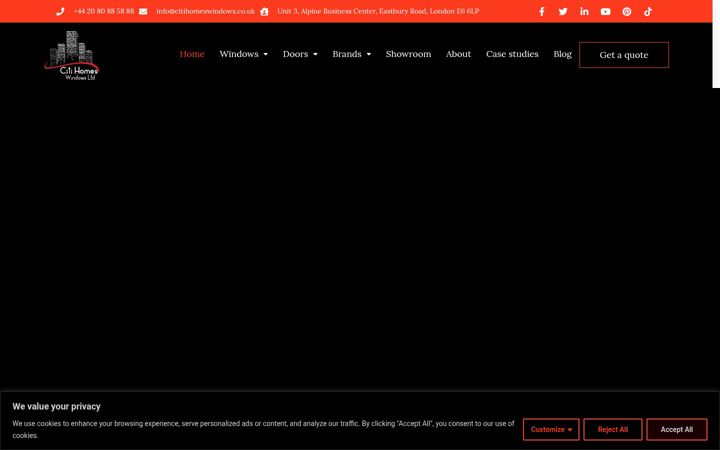Open the LinkedIn social icon

(584, 11)
